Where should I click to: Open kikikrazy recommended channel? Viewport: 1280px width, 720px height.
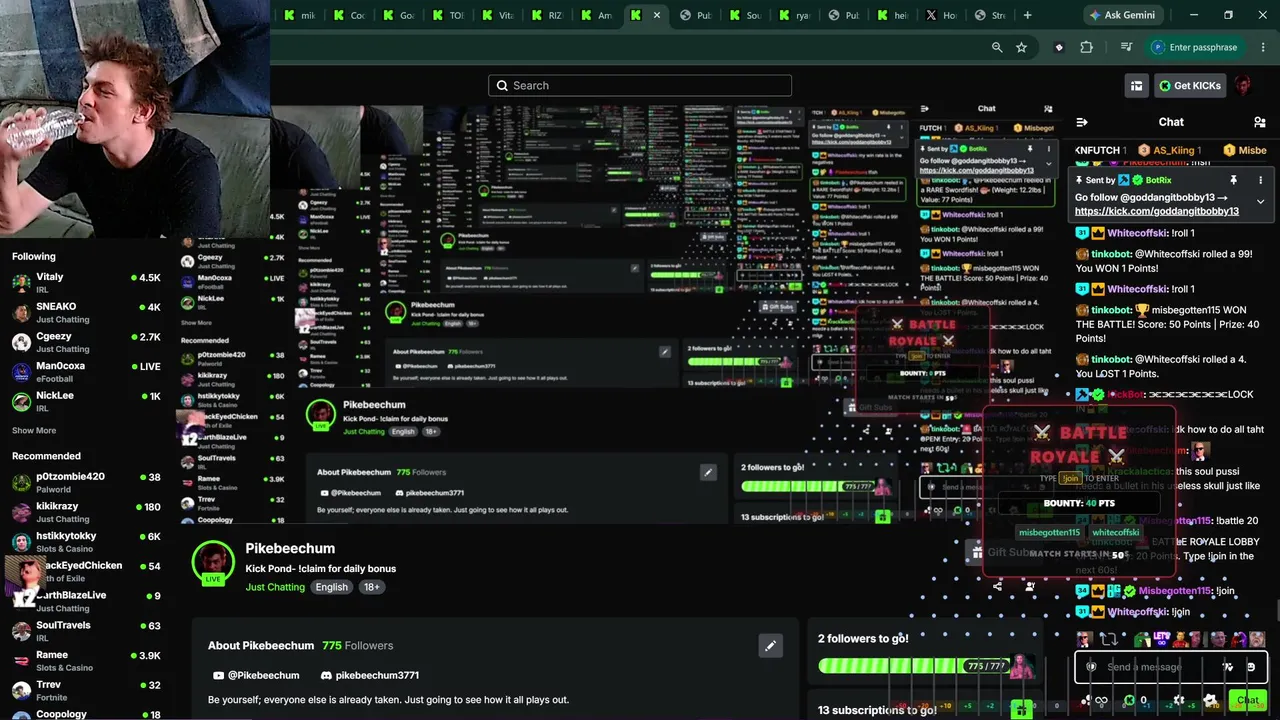(85, 512)
